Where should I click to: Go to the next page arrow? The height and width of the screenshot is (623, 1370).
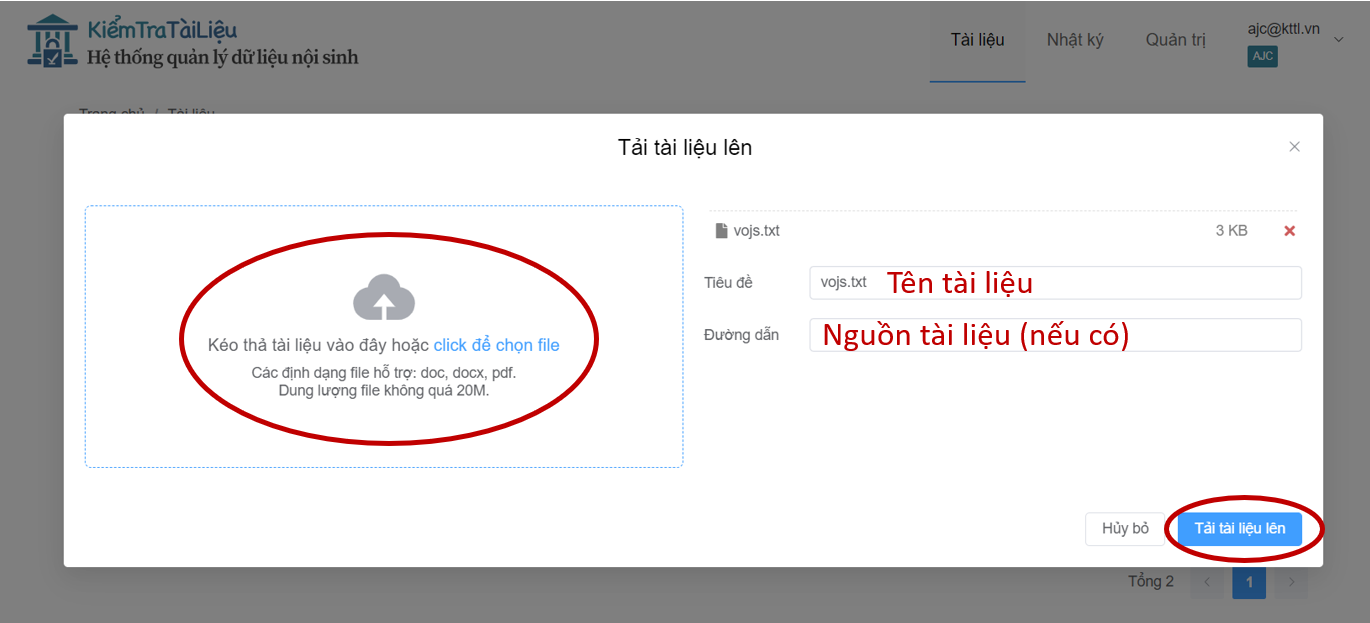pyautogui.click(x=1291, y=582)
